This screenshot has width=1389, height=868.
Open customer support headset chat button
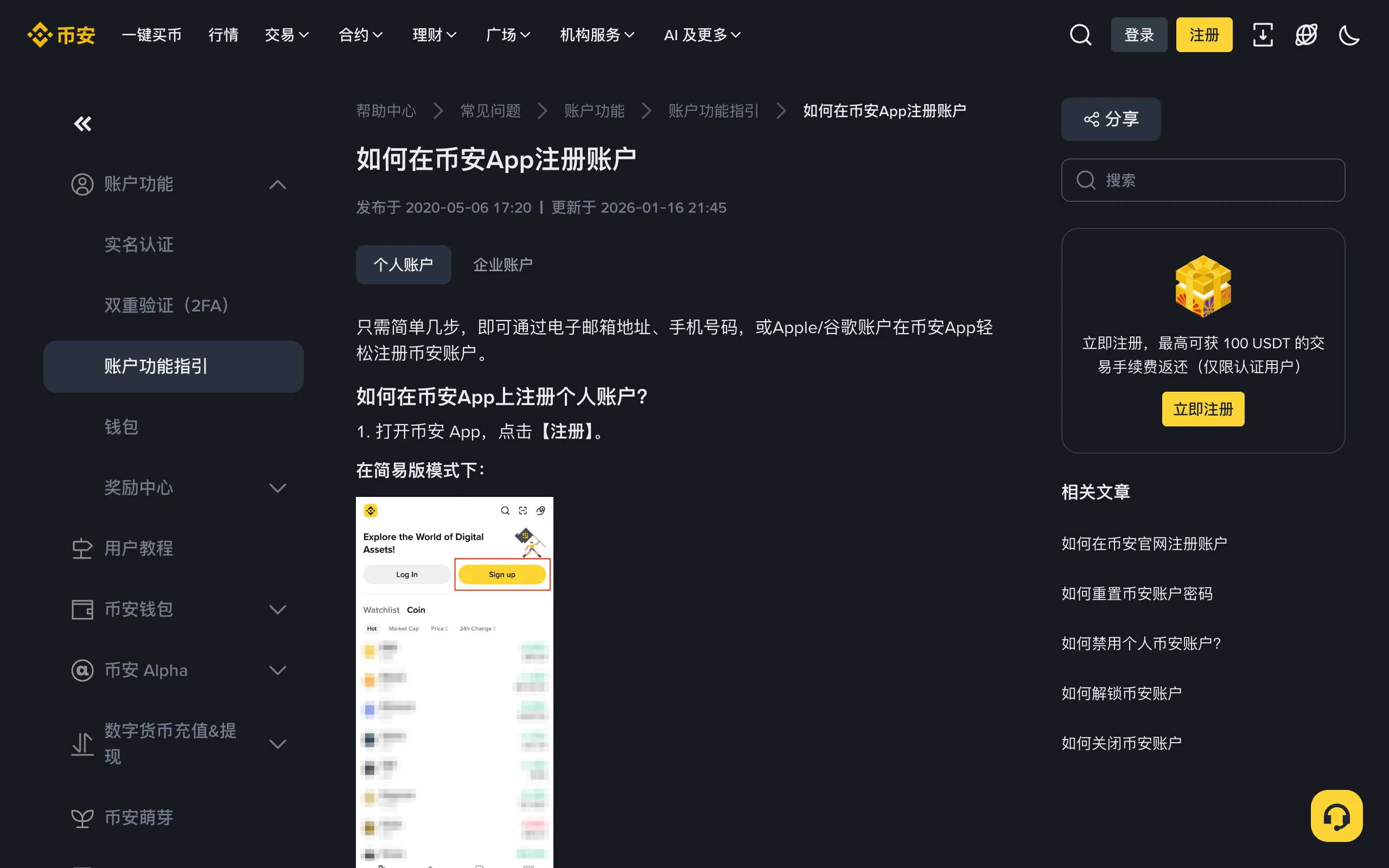point(1337,816)
